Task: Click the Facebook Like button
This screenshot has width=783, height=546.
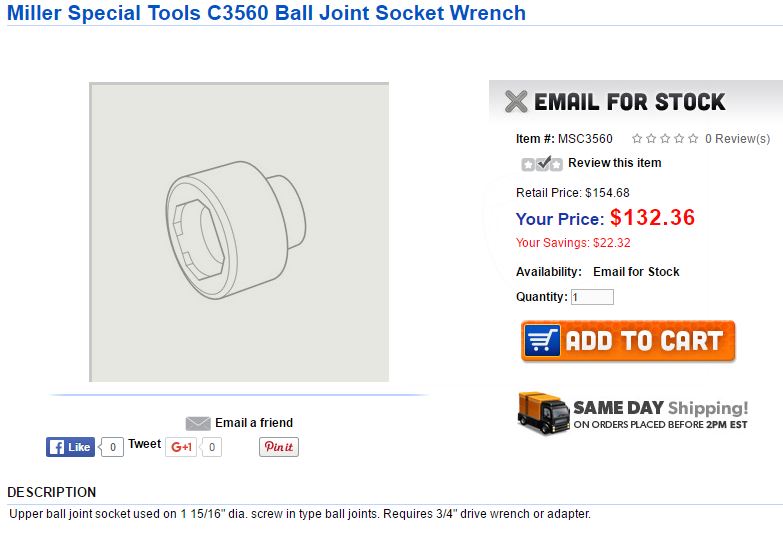Action: (x=70, y=447)
